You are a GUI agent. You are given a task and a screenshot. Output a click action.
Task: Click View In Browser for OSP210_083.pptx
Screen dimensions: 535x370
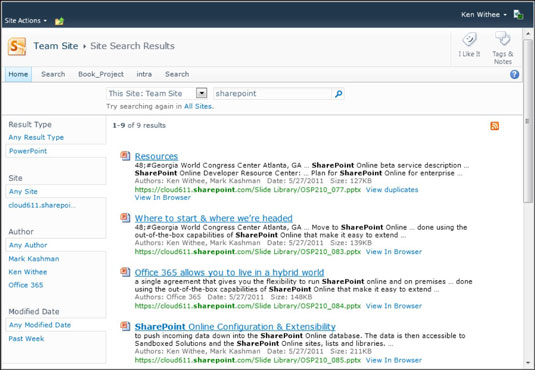[394, 252]
